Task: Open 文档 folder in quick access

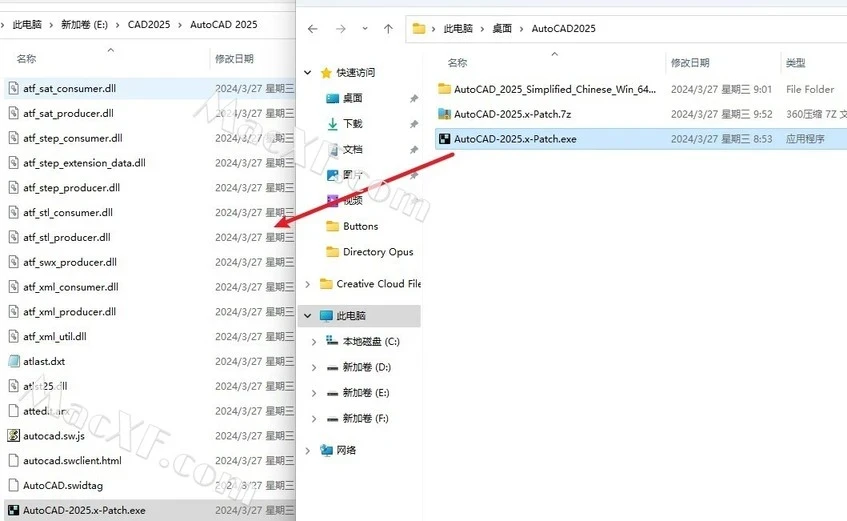Action: click(x=352, y=149)
